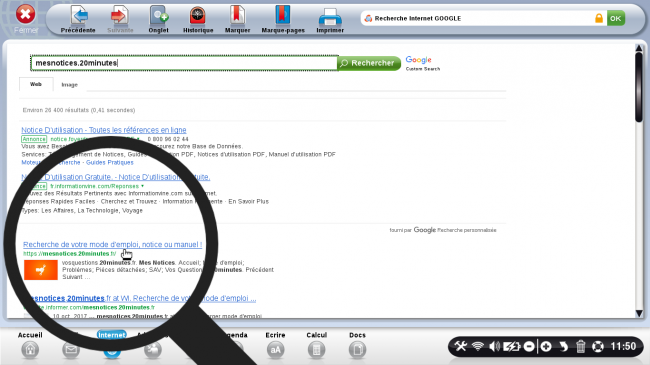Viewport: 650px width, 365px height.
Task: Click the search field containing mesnotices.20minutes
Action: [184, 63]
